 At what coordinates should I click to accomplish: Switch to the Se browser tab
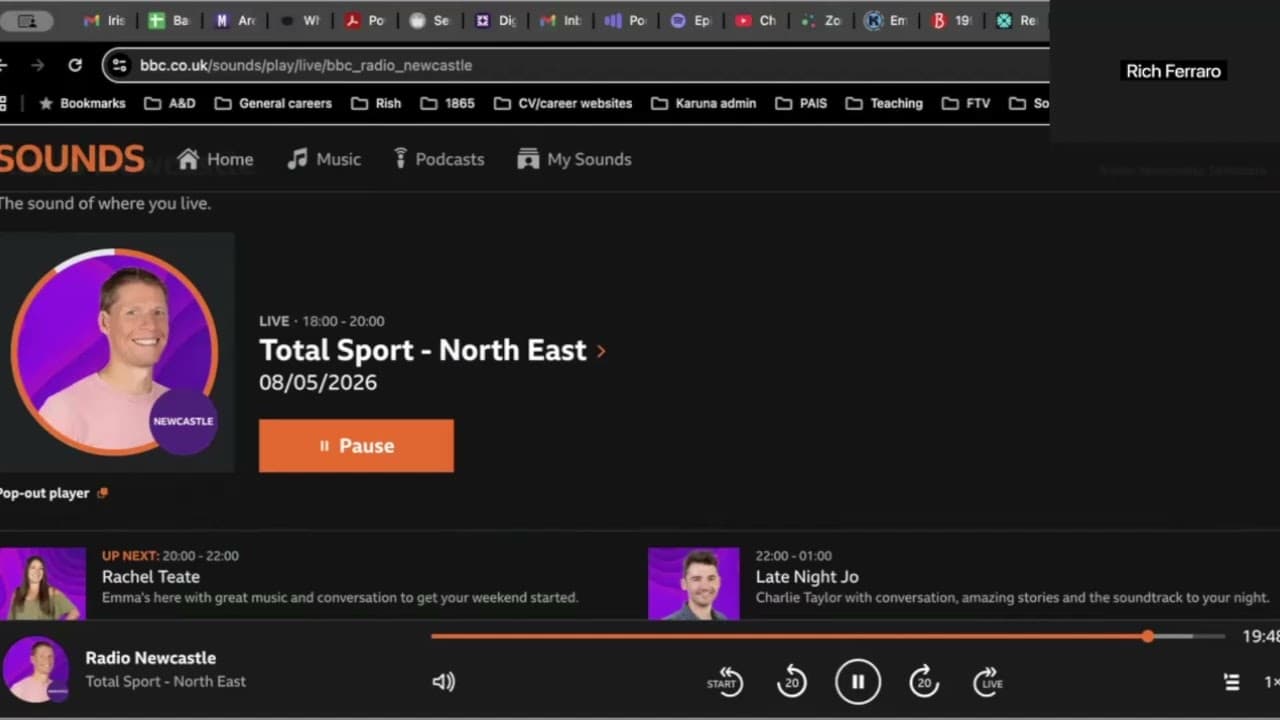pyautogui.click(x=429, y=20)
